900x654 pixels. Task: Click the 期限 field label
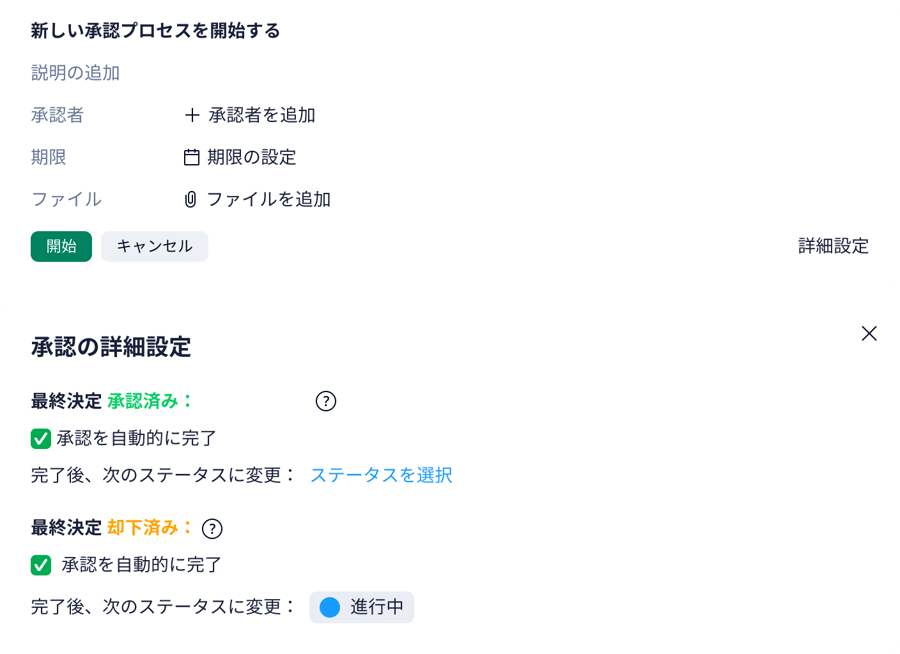[49, 157]
